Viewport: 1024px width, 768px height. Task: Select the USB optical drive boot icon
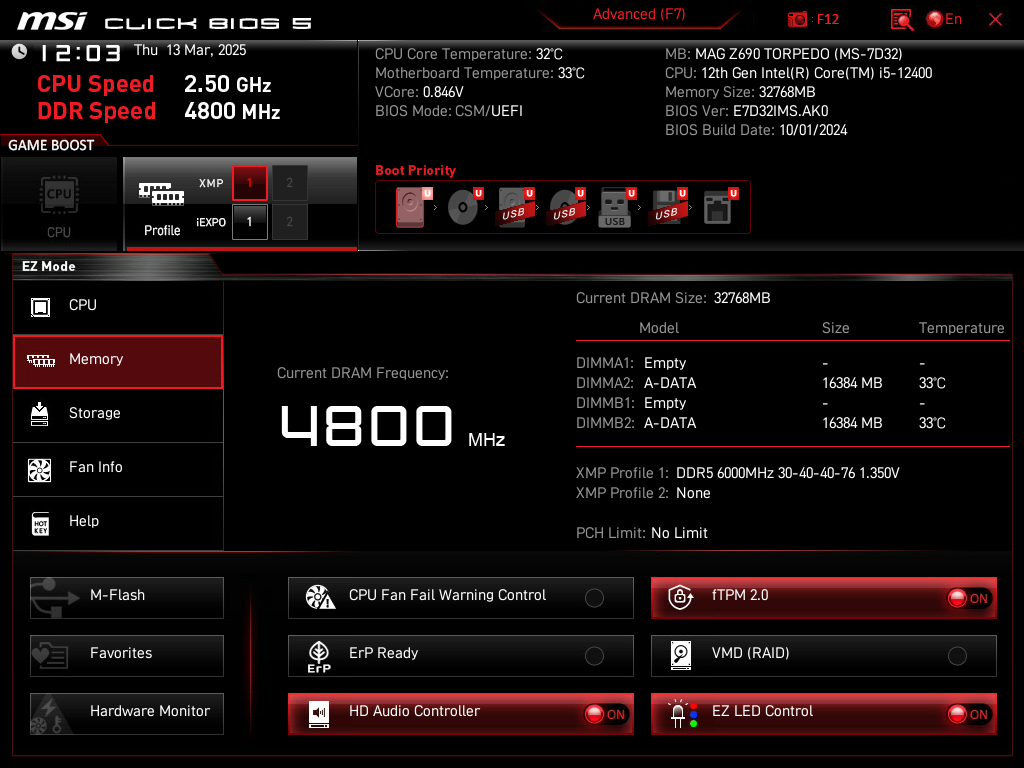click(x=566, y=207)
